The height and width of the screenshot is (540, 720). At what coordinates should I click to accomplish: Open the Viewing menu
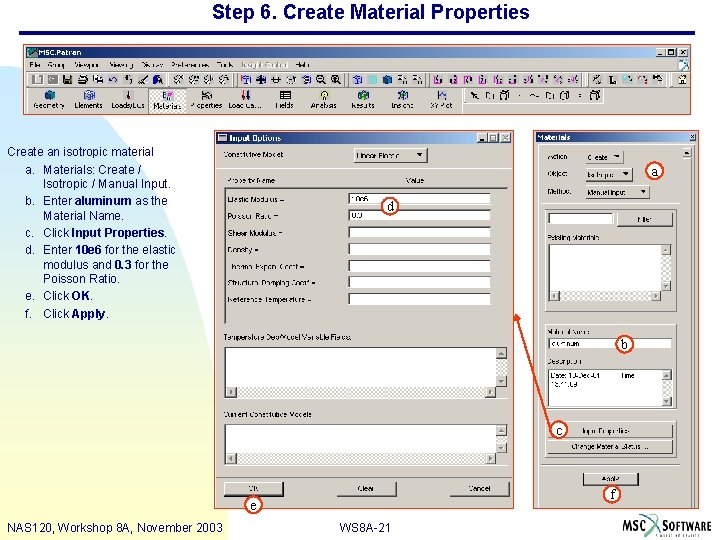click(x=121, y=65)
